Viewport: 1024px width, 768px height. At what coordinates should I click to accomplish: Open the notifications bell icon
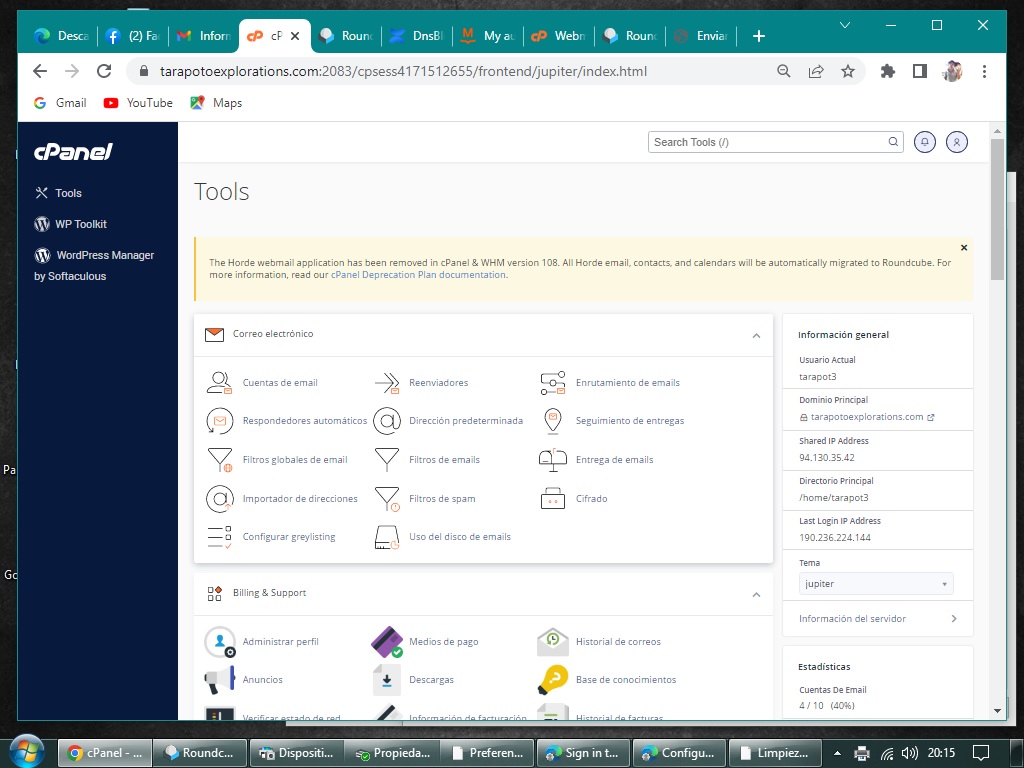coord(925,142)
